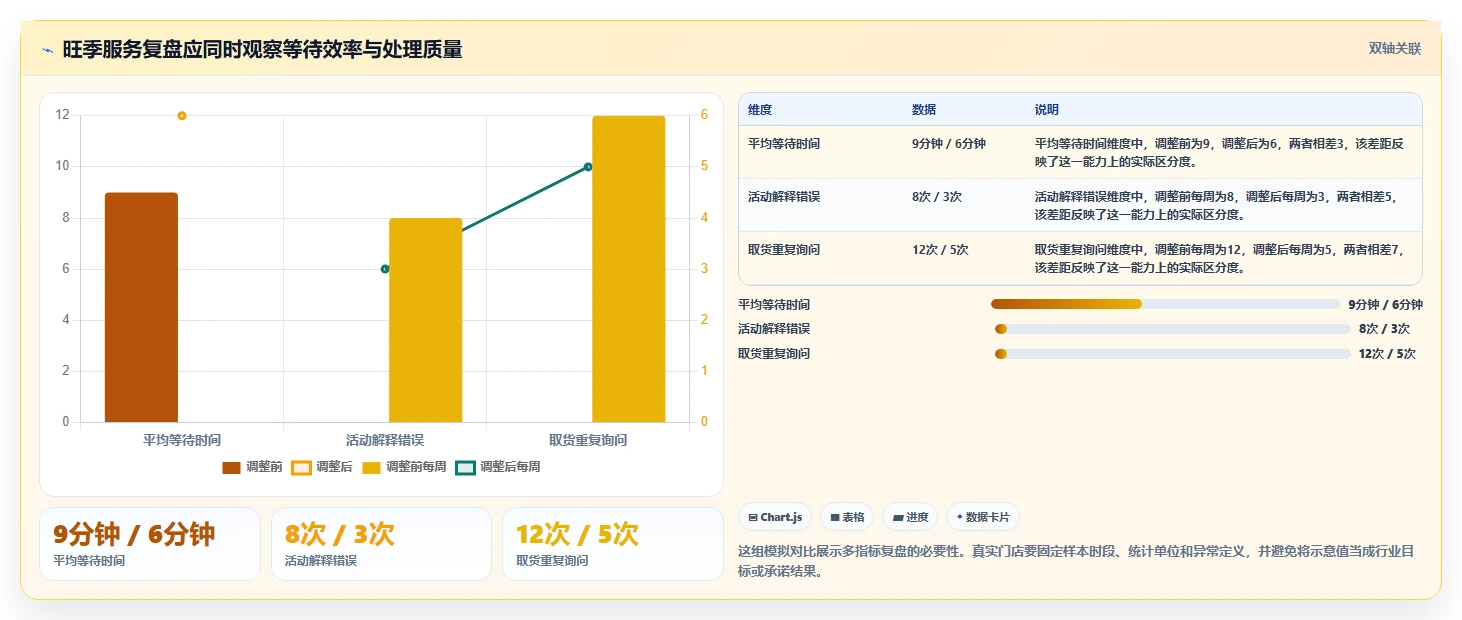The height and width of the screenshot is (620, 1462).
Task: Click the 说明 column header in the table
Action: (x=1047, y=110)
